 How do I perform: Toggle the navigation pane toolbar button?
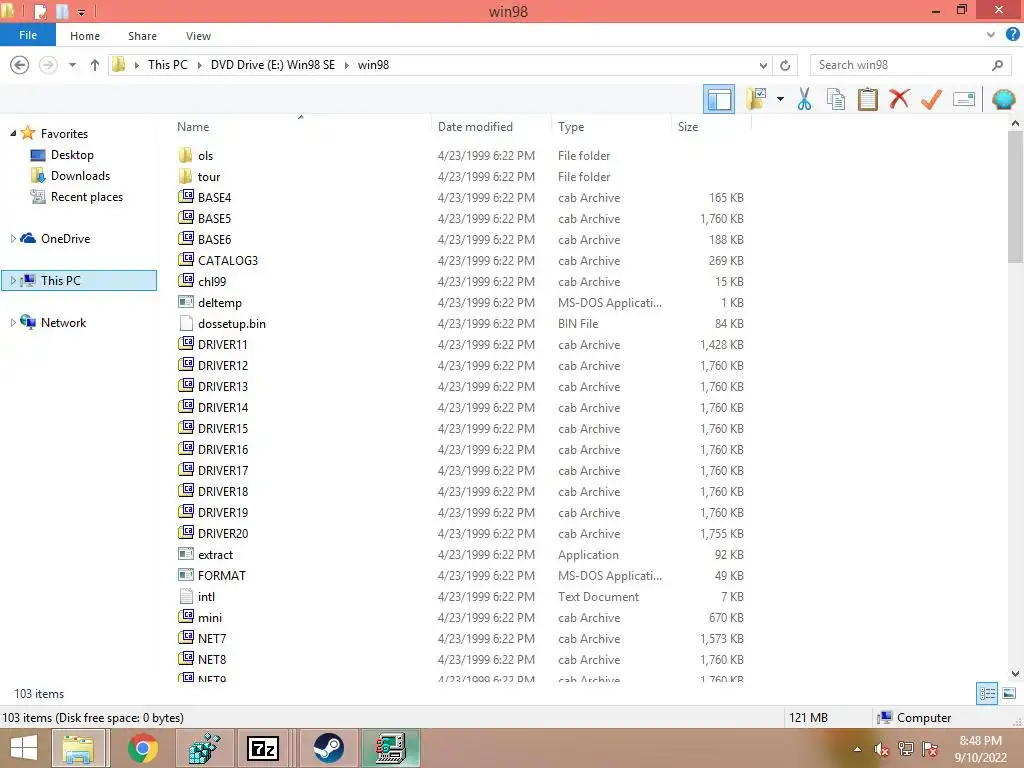(718, 99)
